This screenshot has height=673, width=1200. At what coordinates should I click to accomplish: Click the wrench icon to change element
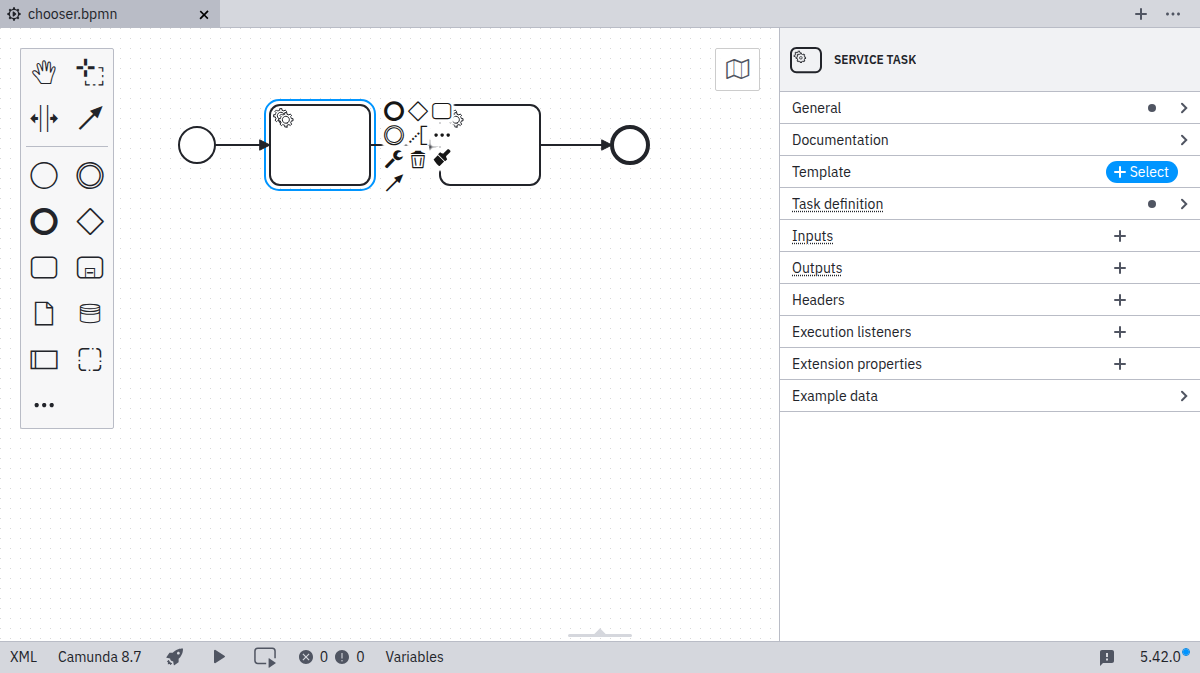coord(394,159)
